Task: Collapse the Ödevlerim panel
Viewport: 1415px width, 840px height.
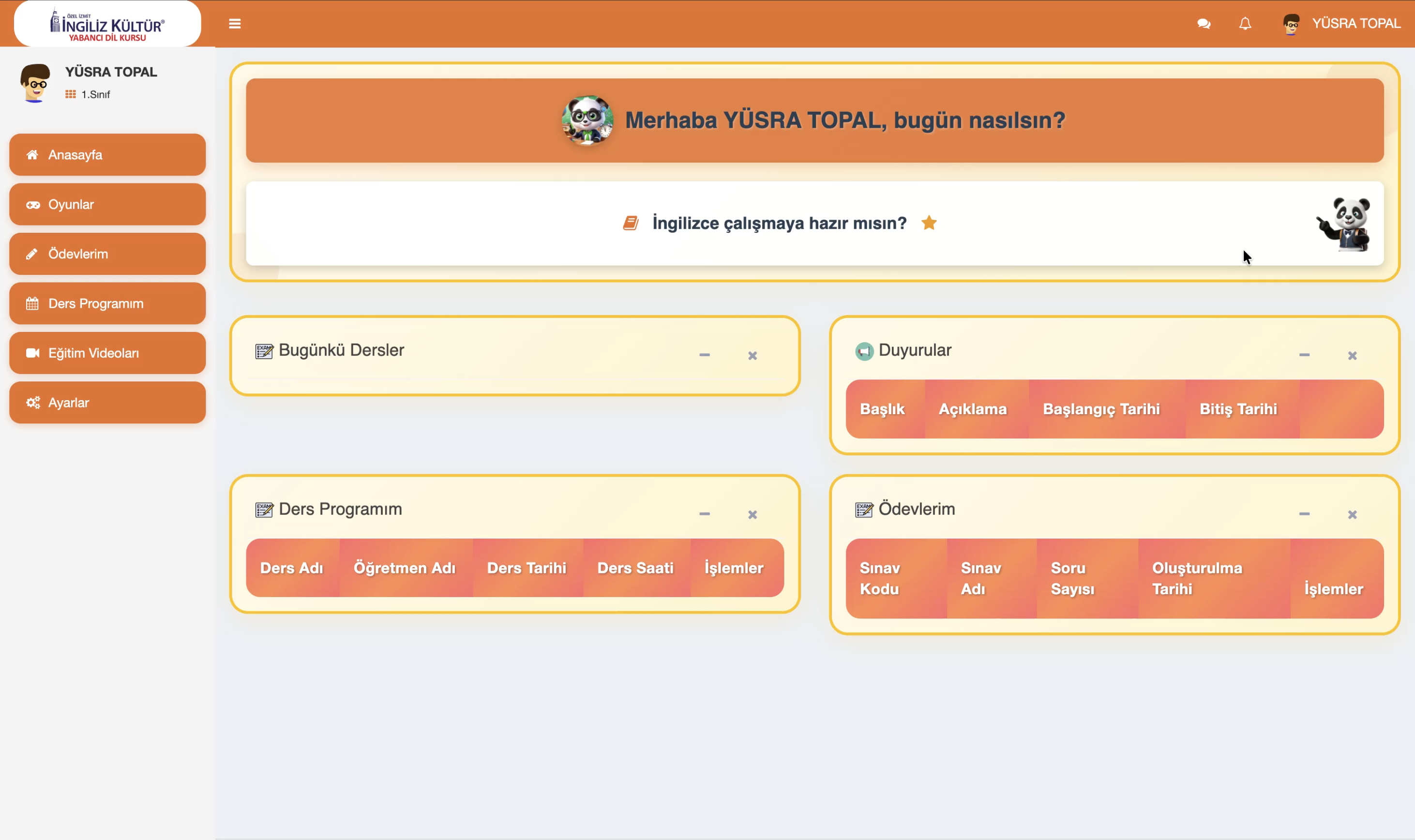Action: point(1305,514)
